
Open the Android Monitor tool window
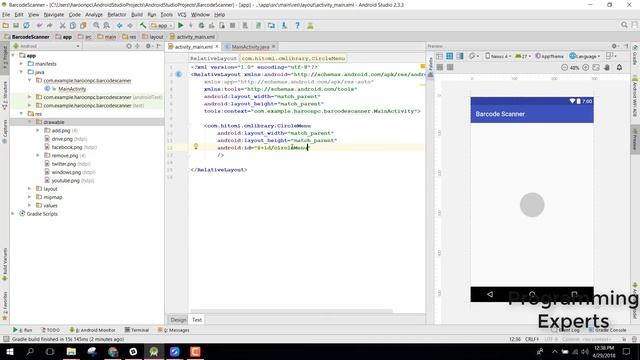93,330
